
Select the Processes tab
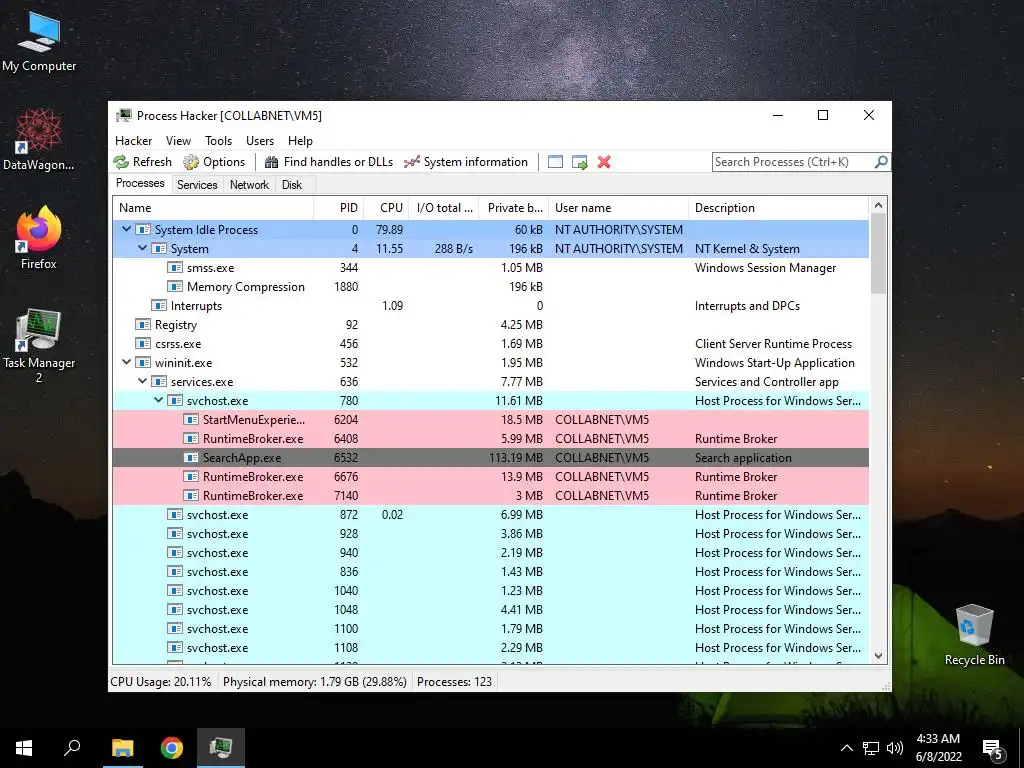tap(140, 183)
